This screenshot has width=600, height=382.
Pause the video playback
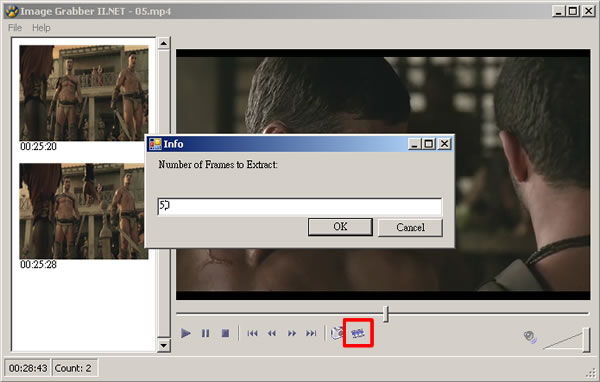[x=205, y=333]
